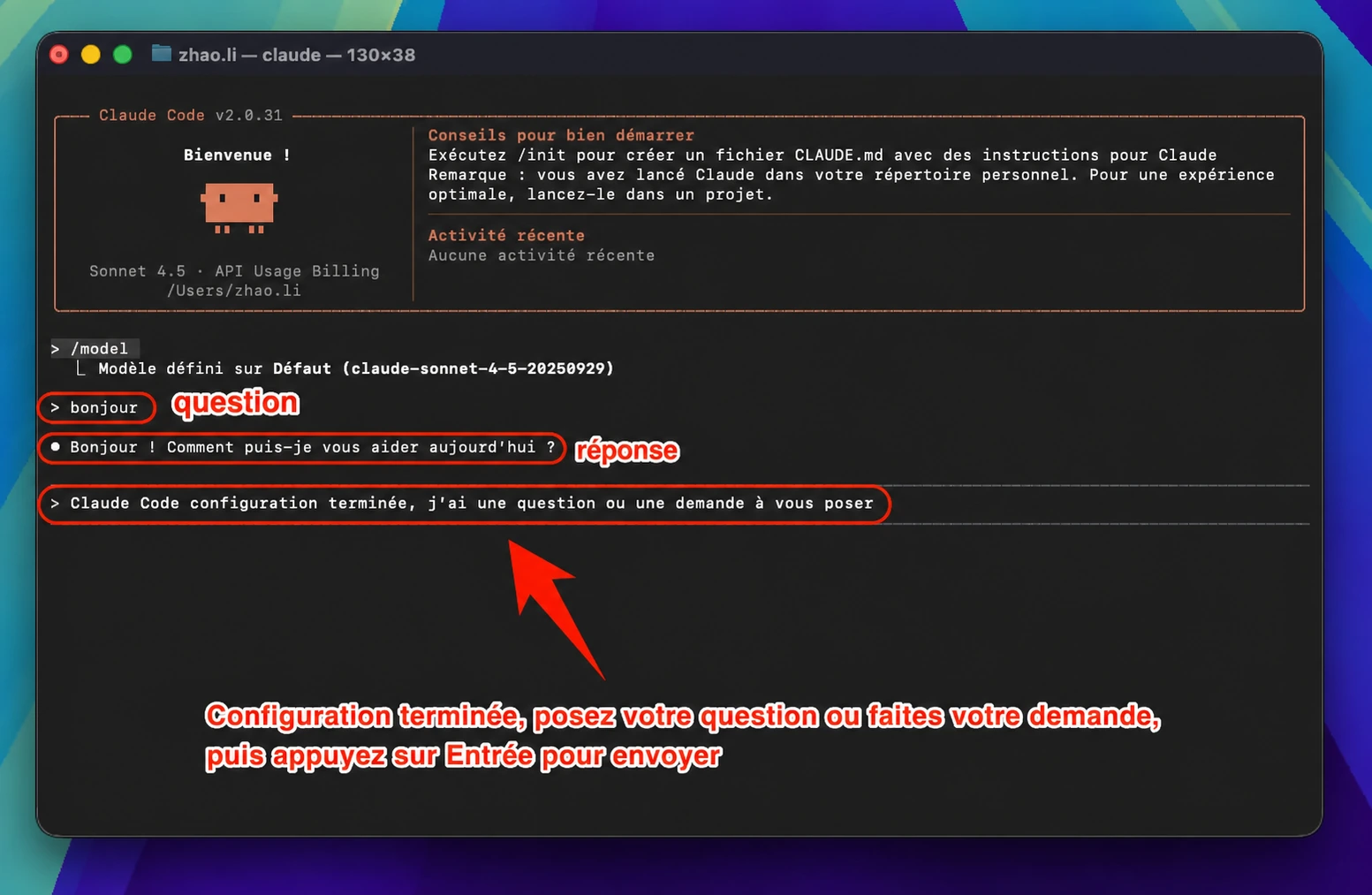Minimize the terminal using the yellow button

coord(91,55)
